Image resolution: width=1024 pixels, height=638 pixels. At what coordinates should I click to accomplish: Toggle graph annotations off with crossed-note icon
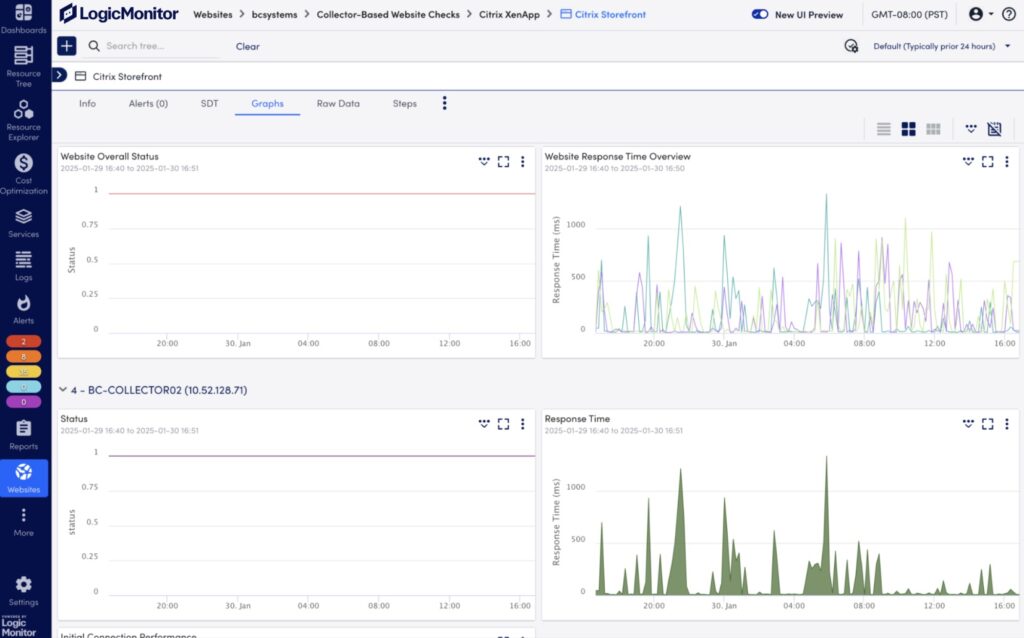994,128
